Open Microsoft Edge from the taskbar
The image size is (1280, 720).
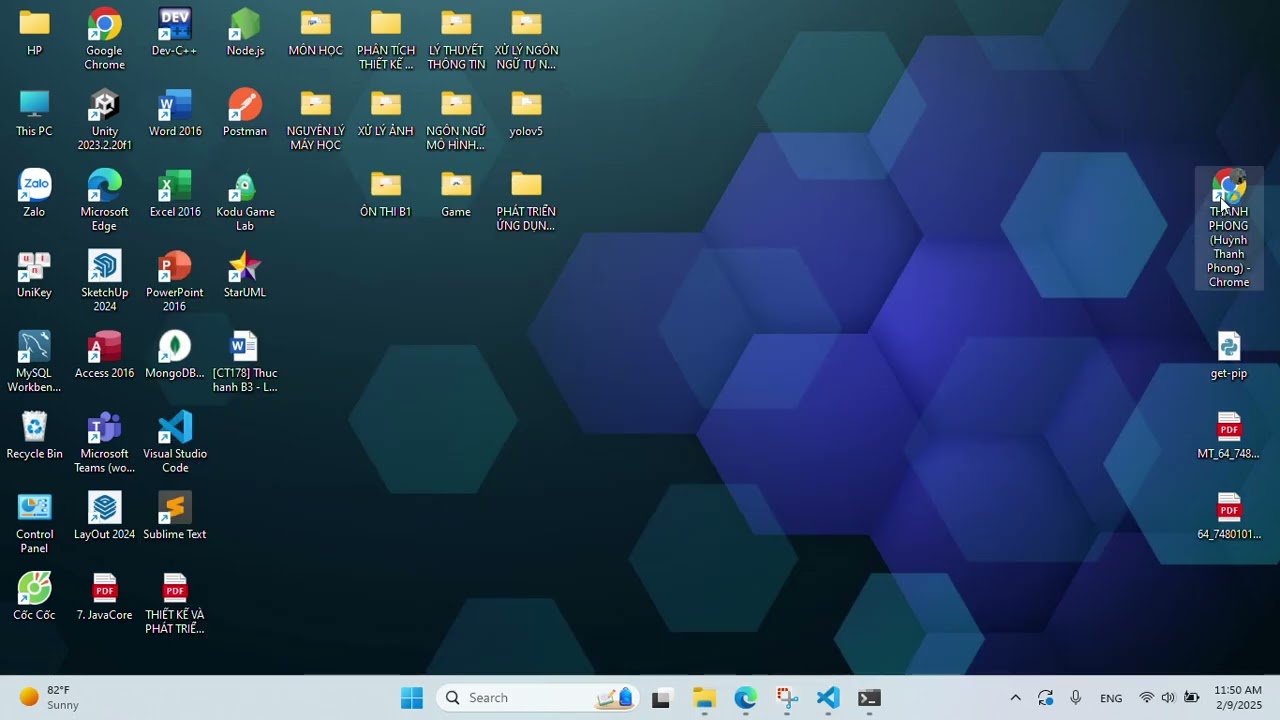point(746,698)
